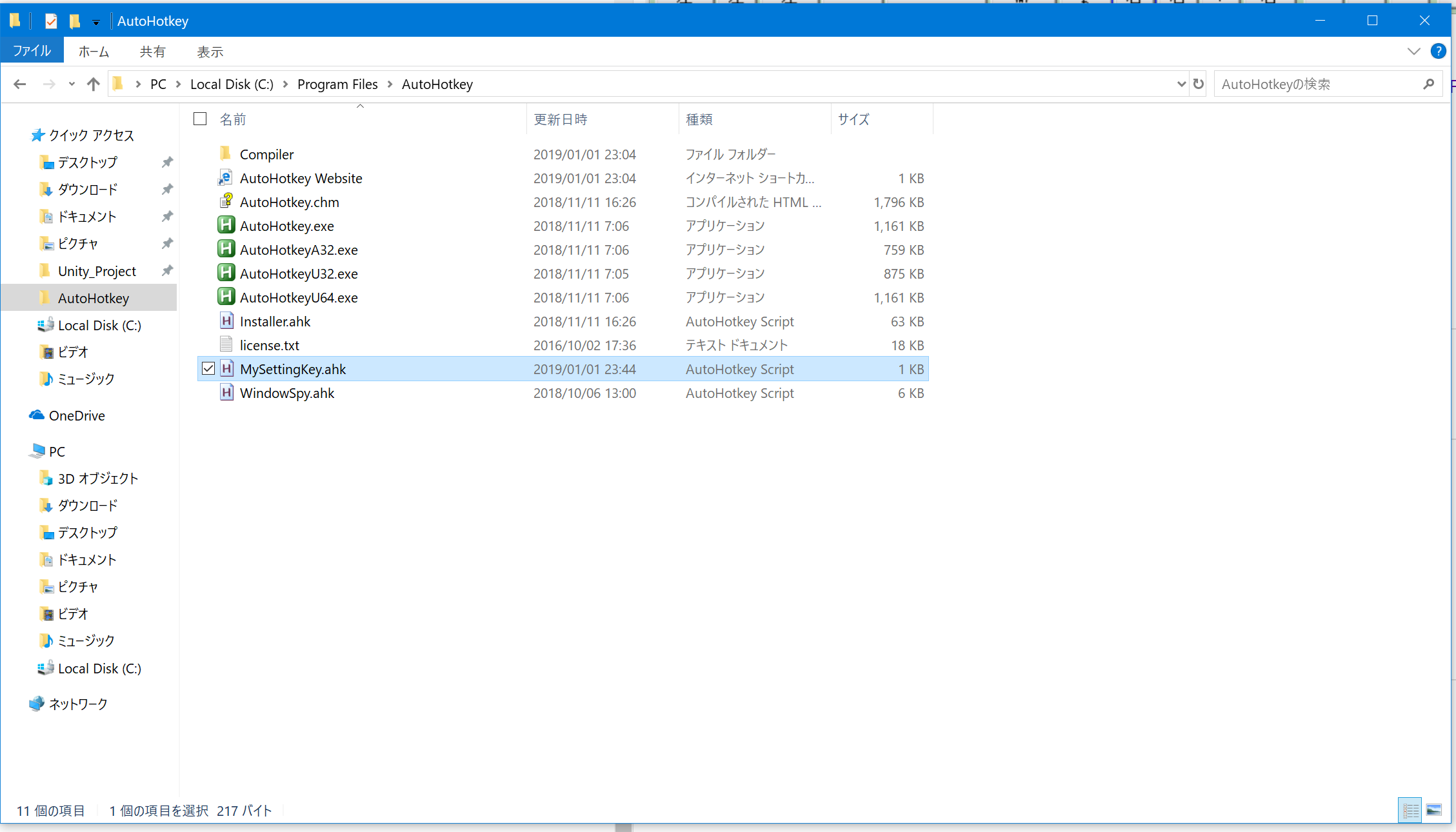Go up one folder with up arrow
The image size is (1456, 832).
pyautogui.click(x=94, y=84)
